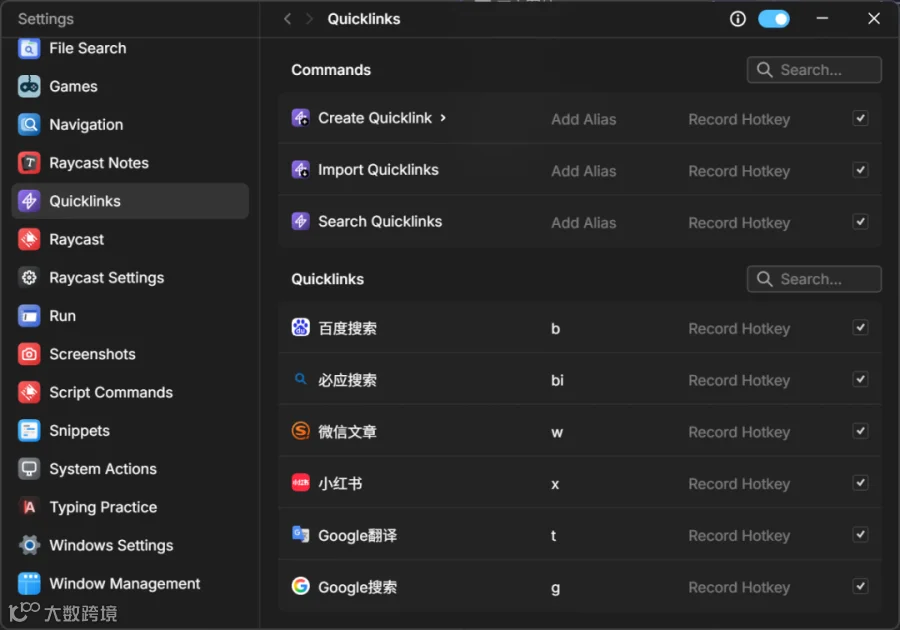900x630 pixels.
Task: Go back with the left navigation chevron
Action: click(x=288, y=19)
